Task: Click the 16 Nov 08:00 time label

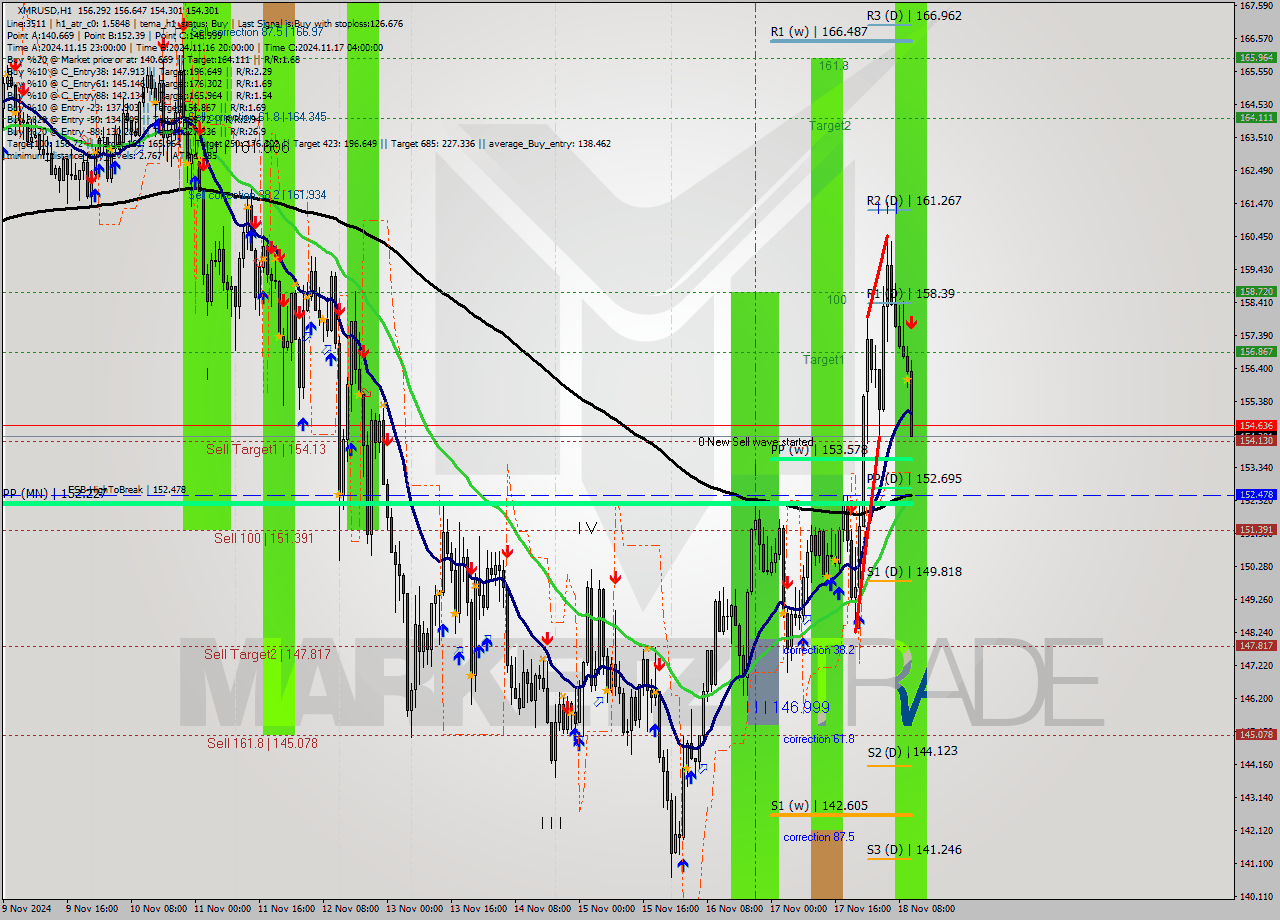Action: pos(736,909)
